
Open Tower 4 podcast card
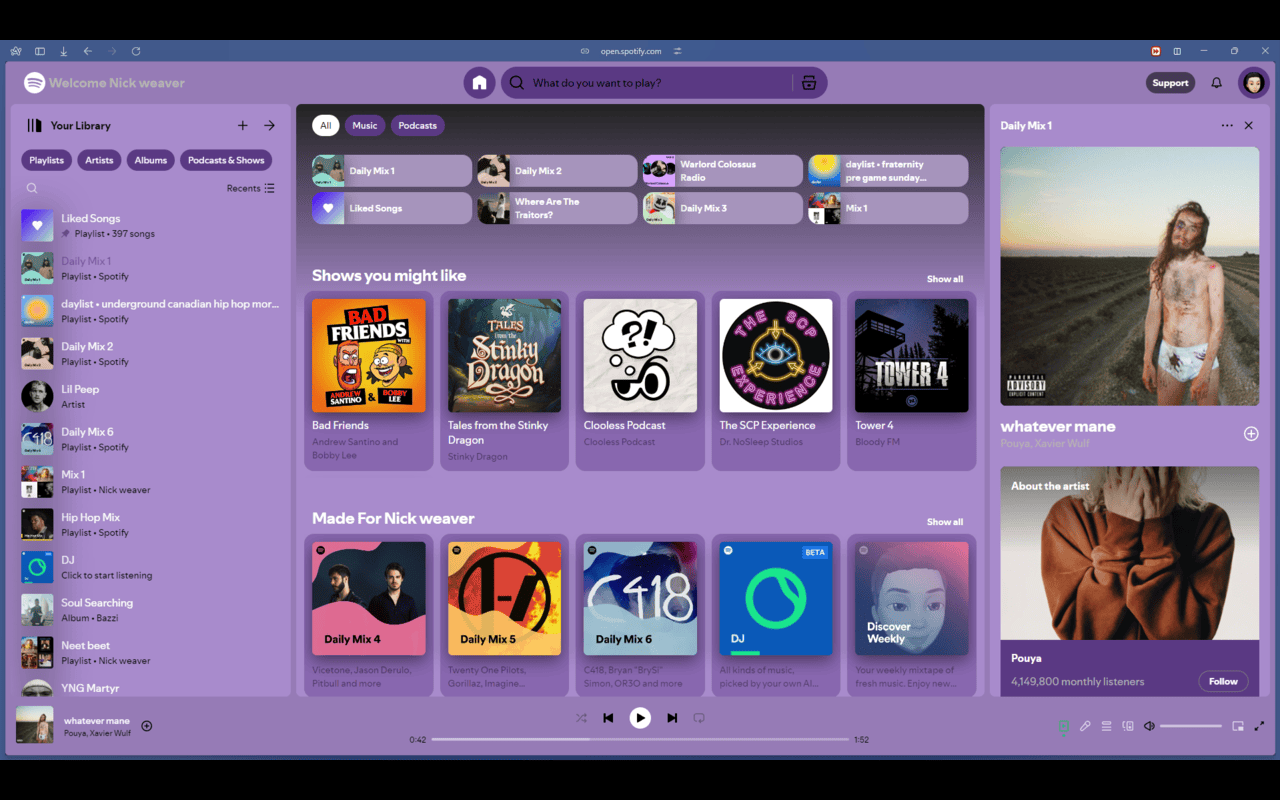[x=912, y=381]
